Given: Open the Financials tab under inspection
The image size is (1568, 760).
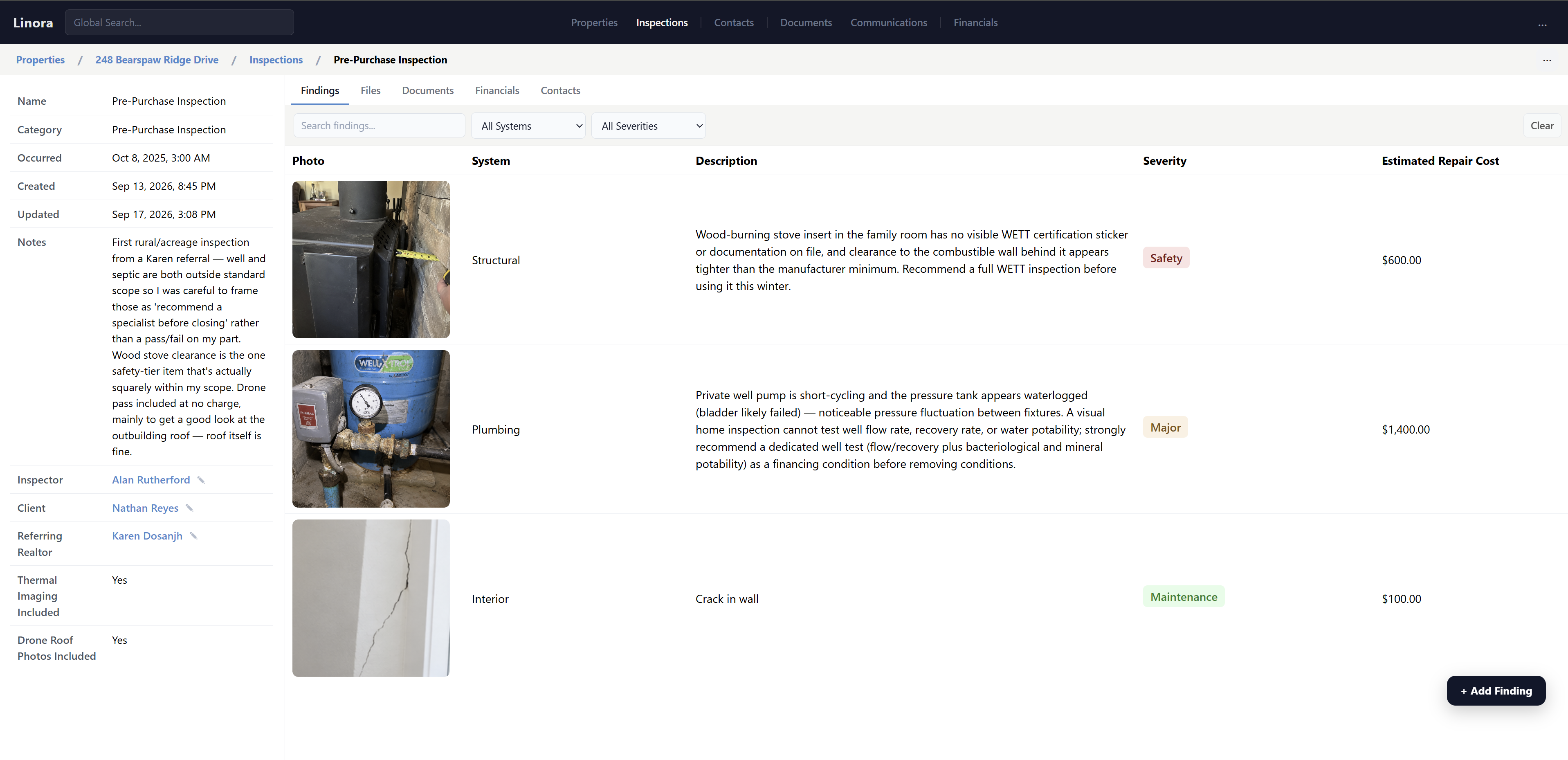Looking at the screenshot, I should click(496, 91).
